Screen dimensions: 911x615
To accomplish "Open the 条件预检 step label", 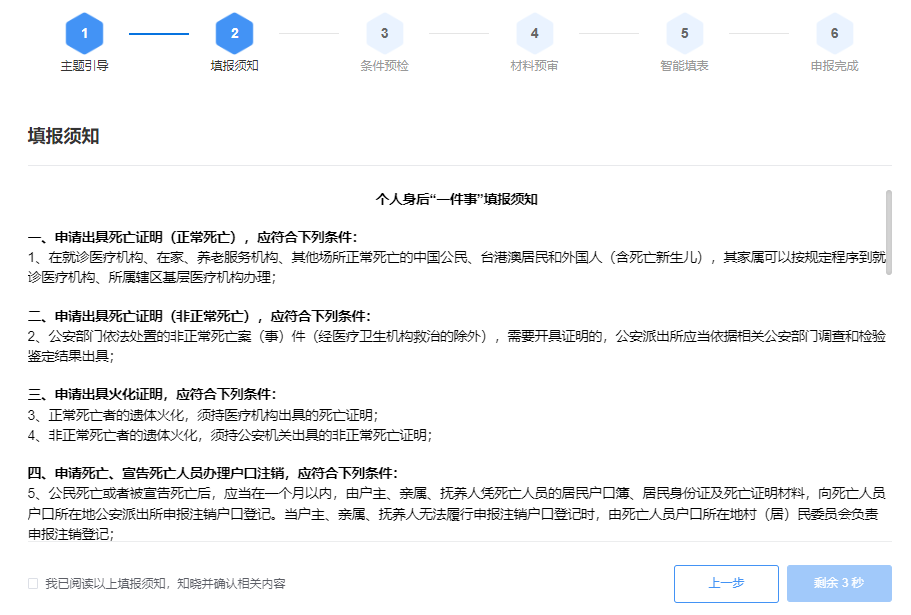I will tap(384, 66).
